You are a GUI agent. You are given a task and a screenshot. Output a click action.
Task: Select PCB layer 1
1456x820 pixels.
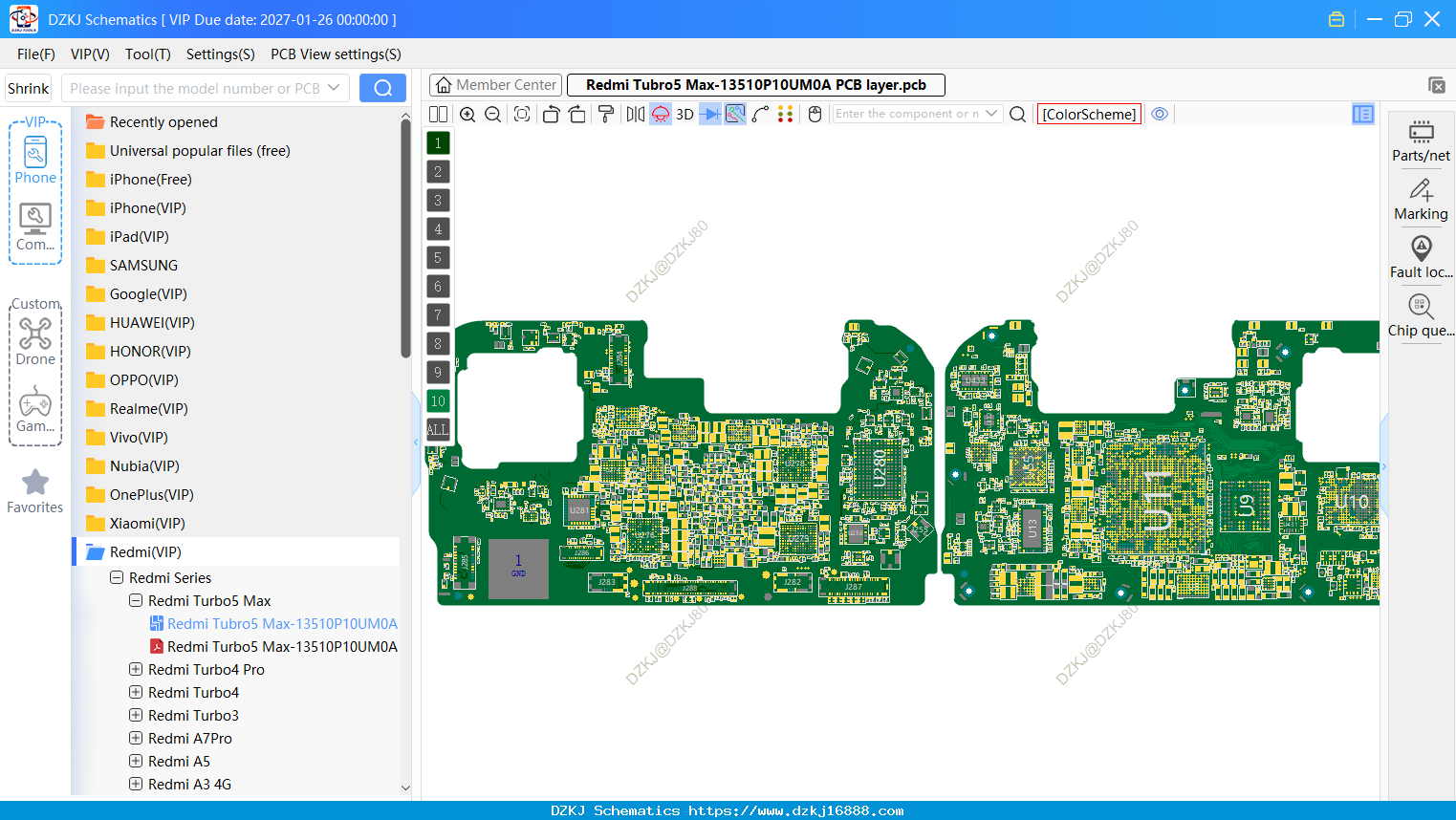coord(438,142)
